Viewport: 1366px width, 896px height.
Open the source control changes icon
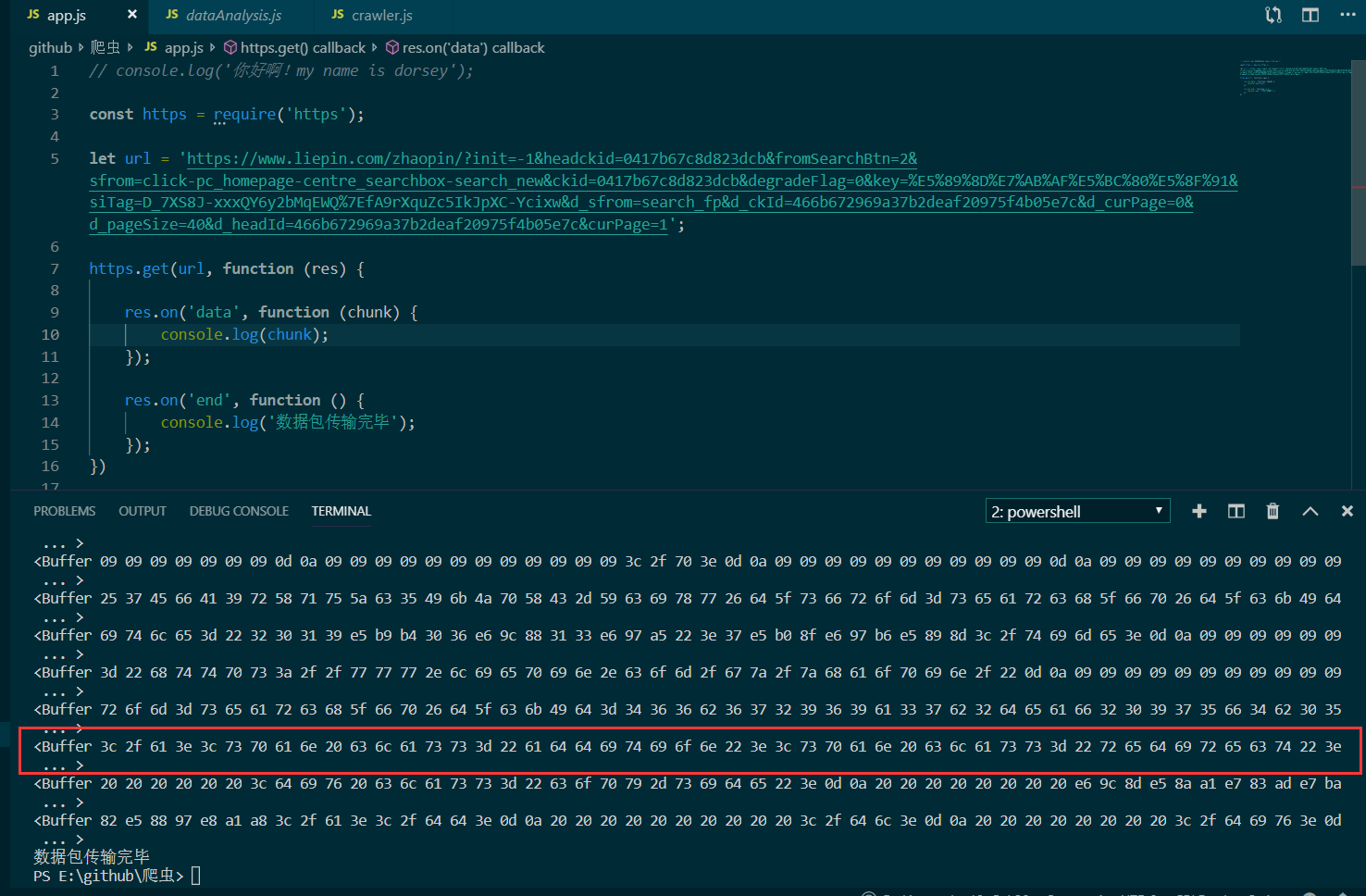(1273, 15)
